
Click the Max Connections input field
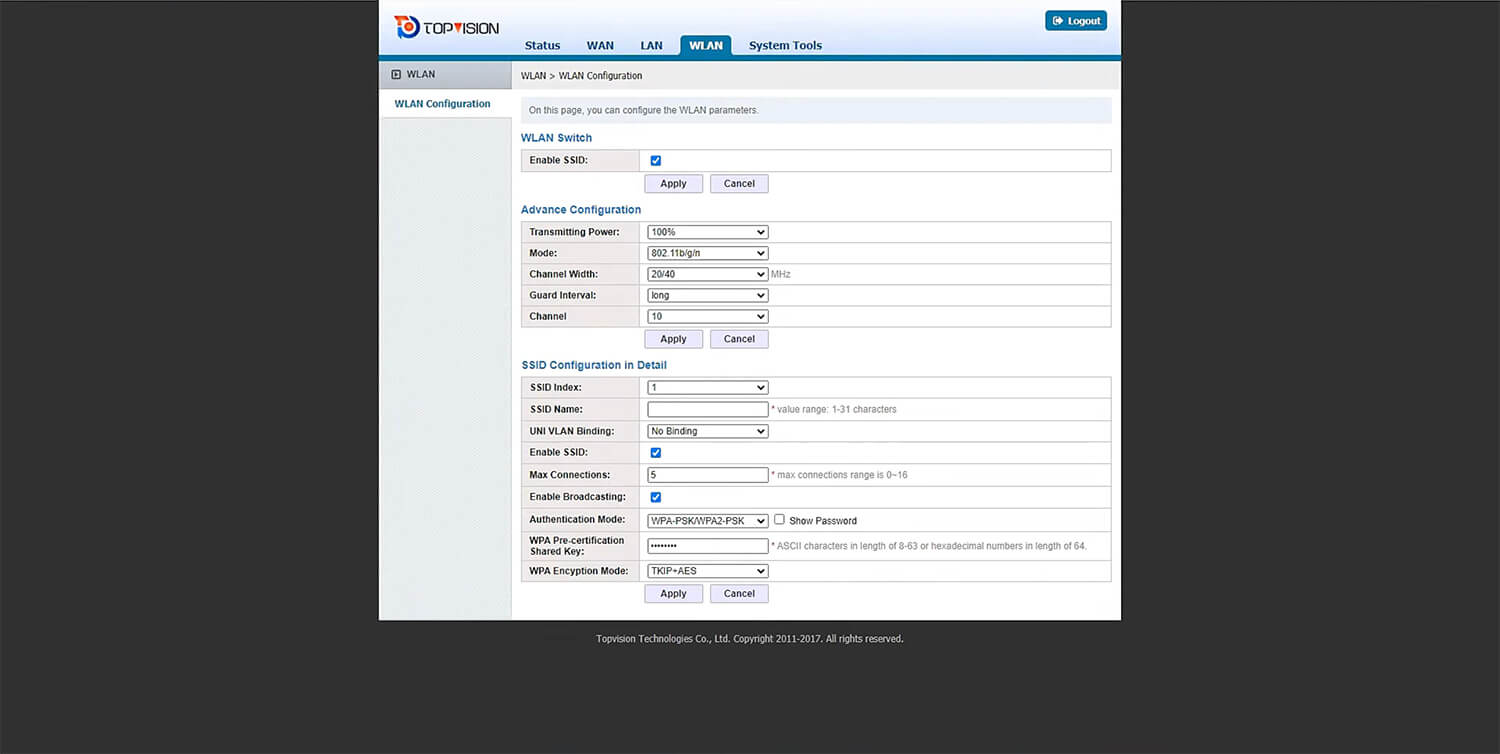(707, 475)
